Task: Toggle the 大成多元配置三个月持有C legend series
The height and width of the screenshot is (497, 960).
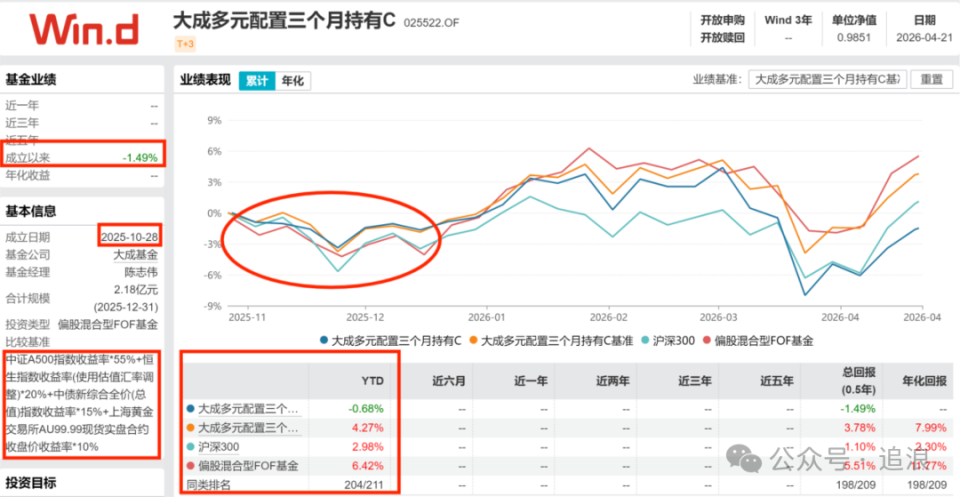Action: (390, 341)
